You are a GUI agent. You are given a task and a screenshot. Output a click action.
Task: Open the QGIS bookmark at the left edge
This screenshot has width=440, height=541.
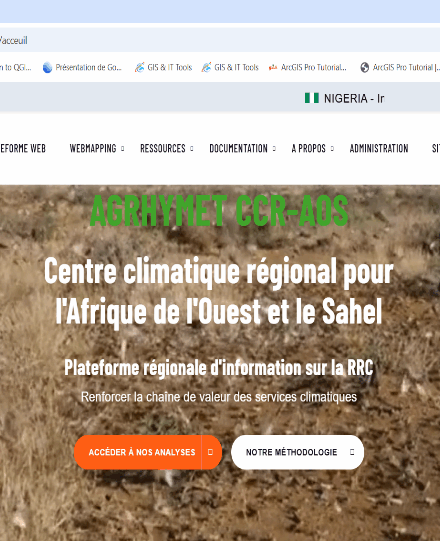(16, 67)
